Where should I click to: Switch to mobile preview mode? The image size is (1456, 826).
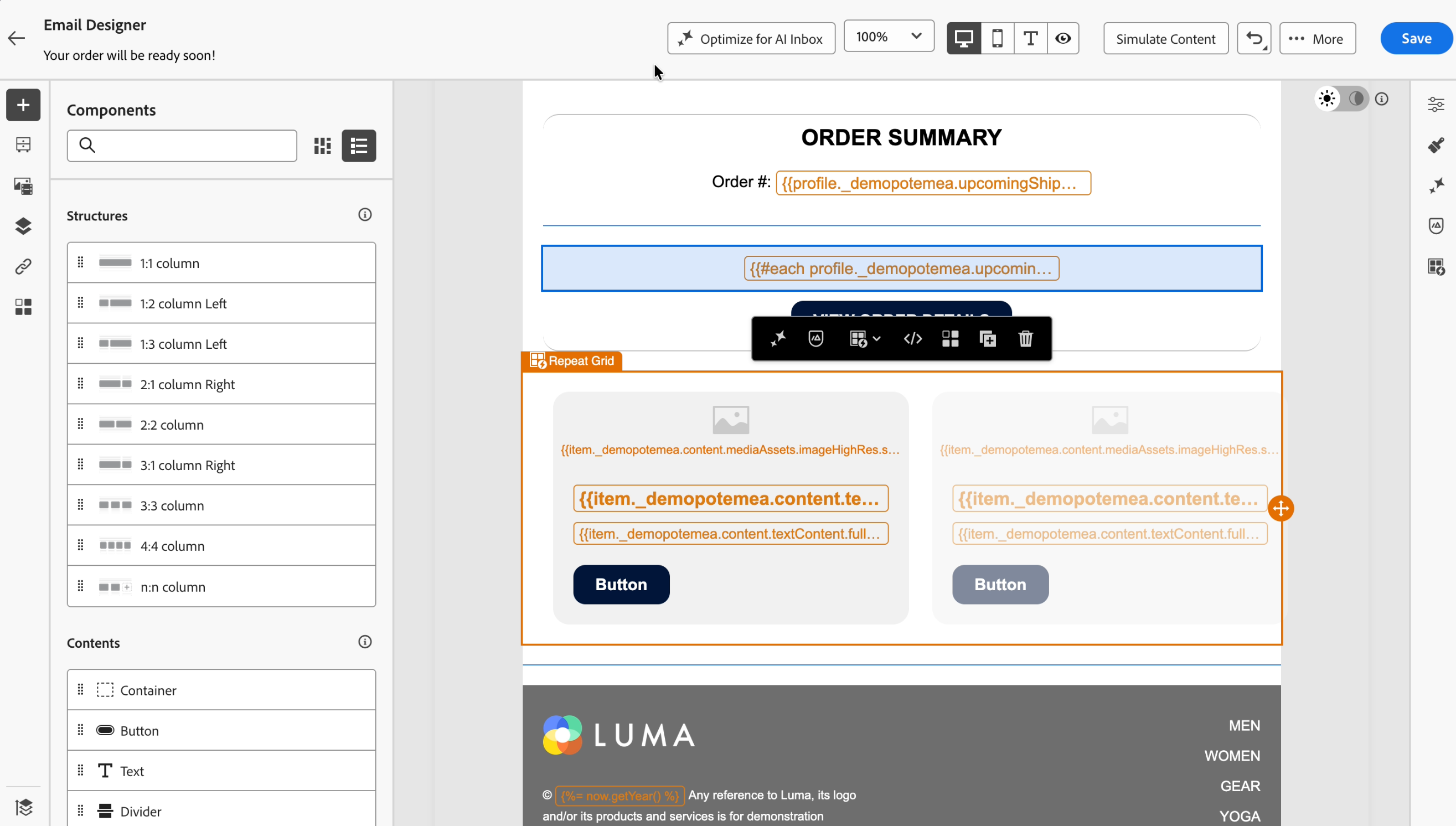(x=997, y=39)
